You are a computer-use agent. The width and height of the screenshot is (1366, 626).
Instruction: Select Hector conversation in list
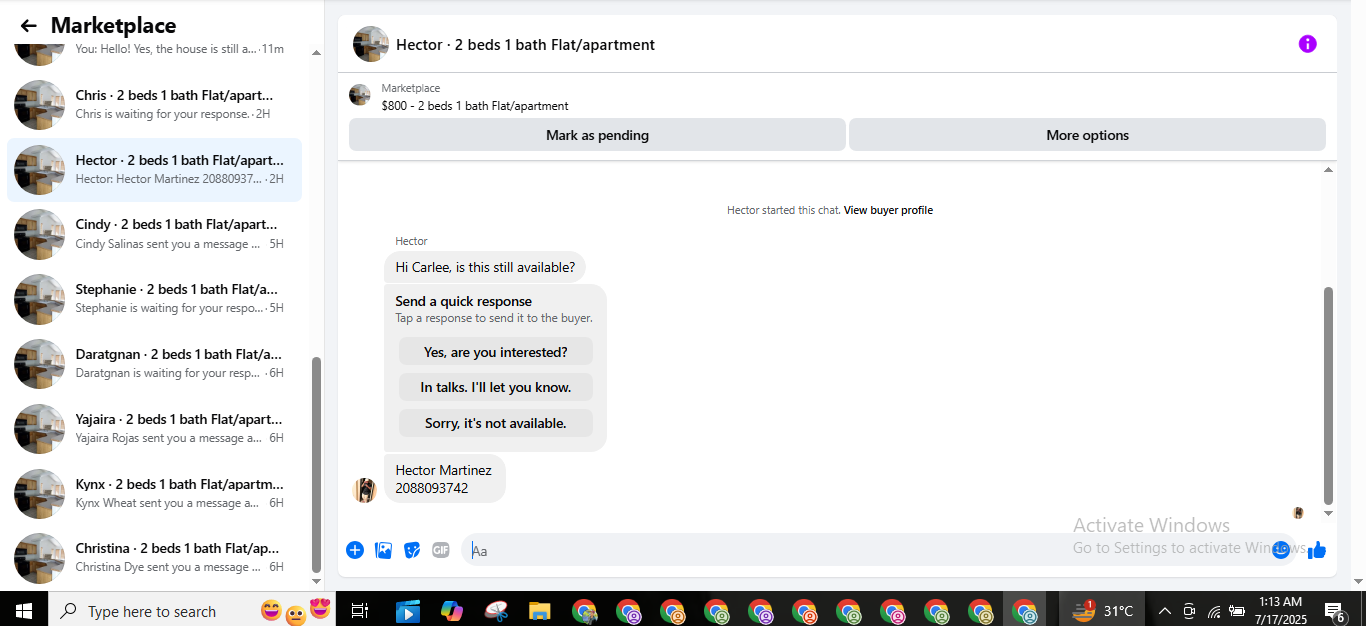(154, 170)
